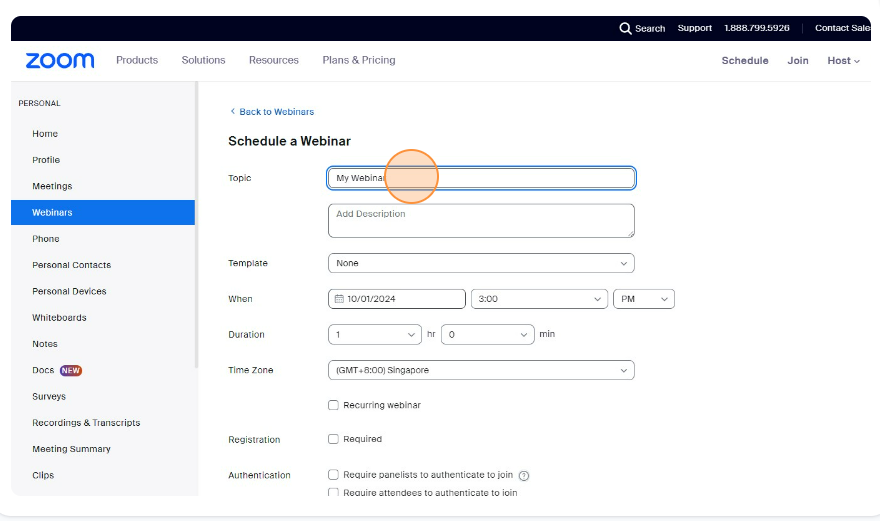This screenshot has width=880, height=521.
Task: Select Meetings in the sidebar
Action: [52, 186]
